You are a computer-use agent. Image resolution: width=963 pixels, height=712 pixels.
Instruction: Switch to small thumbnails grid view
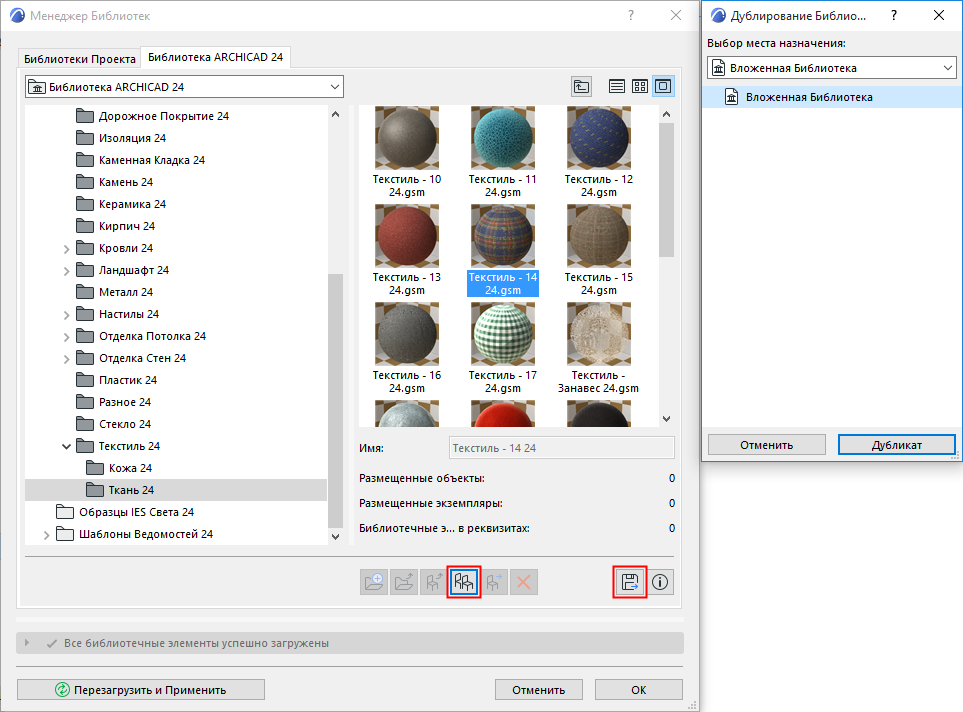640,87
